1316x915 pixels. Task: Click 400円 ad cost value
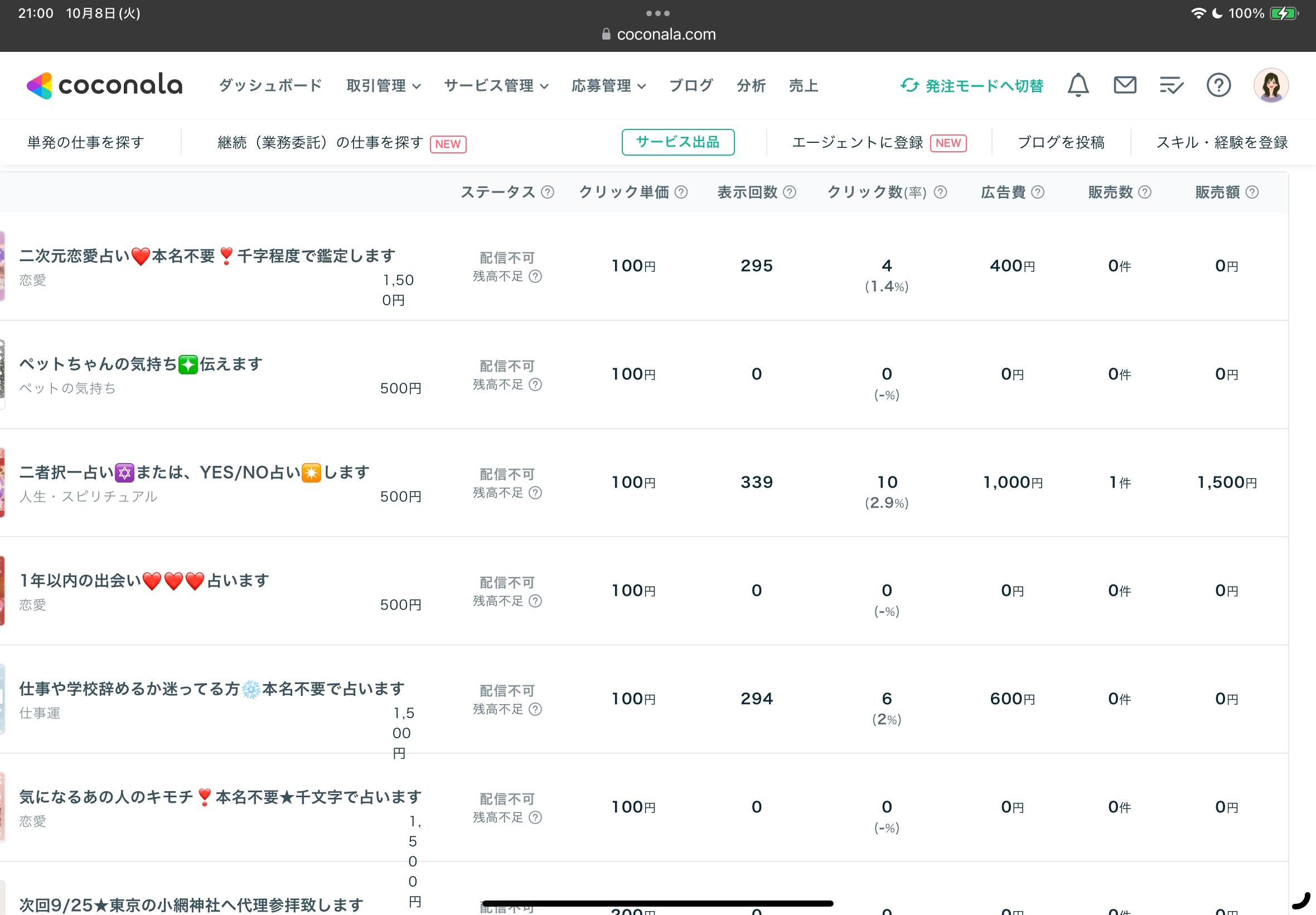[1012, 266]
